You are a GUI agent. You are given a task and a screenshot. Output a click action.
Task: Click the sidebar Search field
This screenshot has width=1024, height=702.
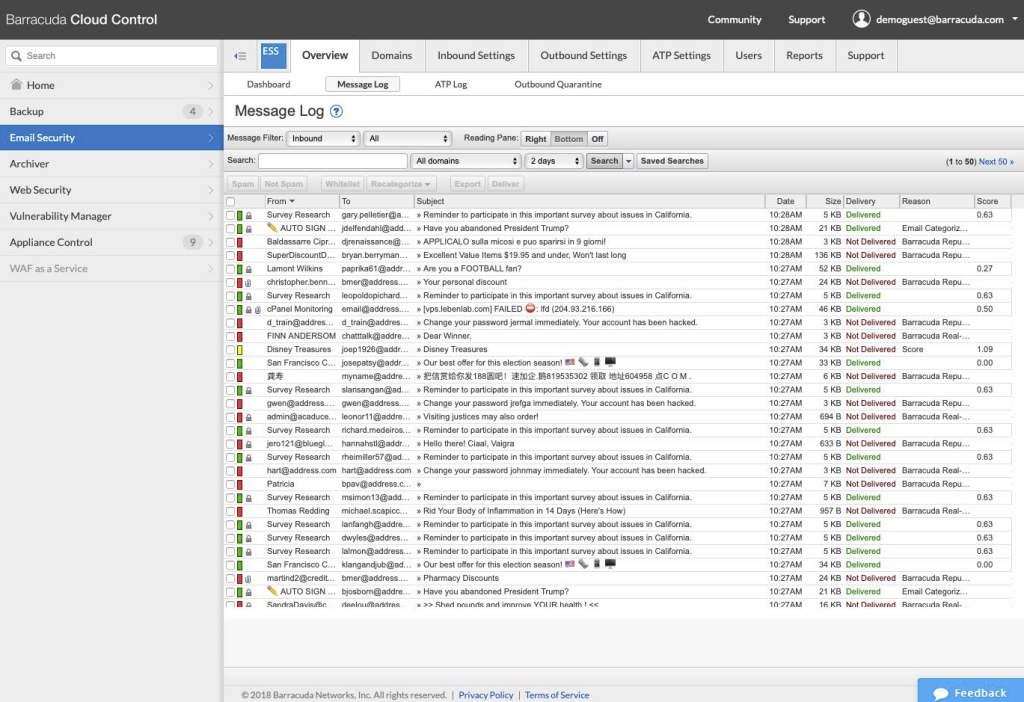click(x=112, y=56)
